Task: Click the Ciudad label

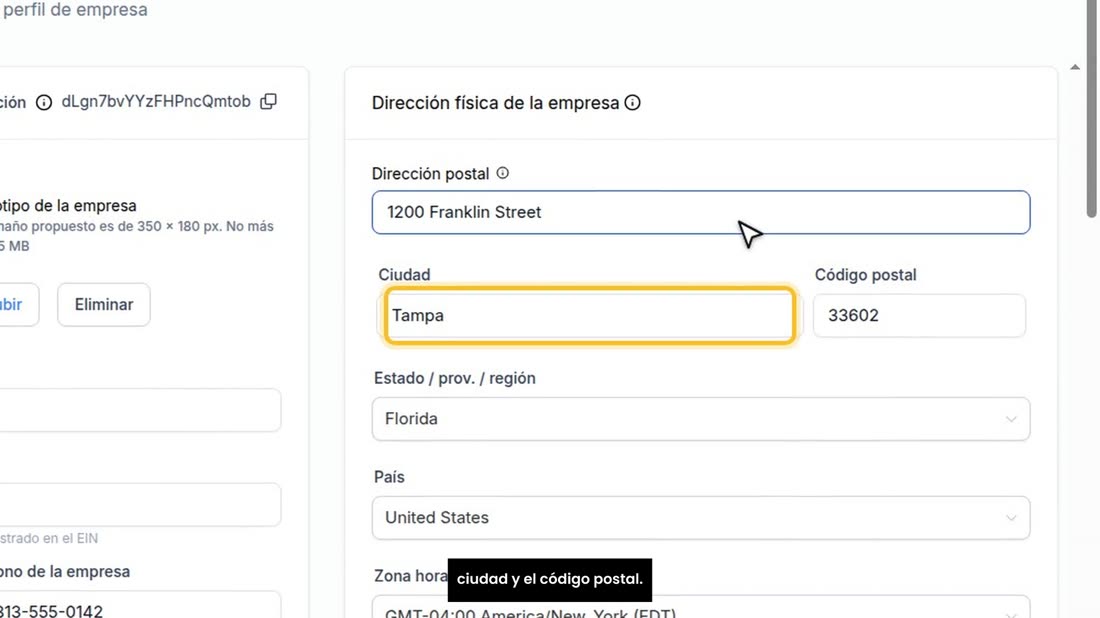Action: (404, 275)
